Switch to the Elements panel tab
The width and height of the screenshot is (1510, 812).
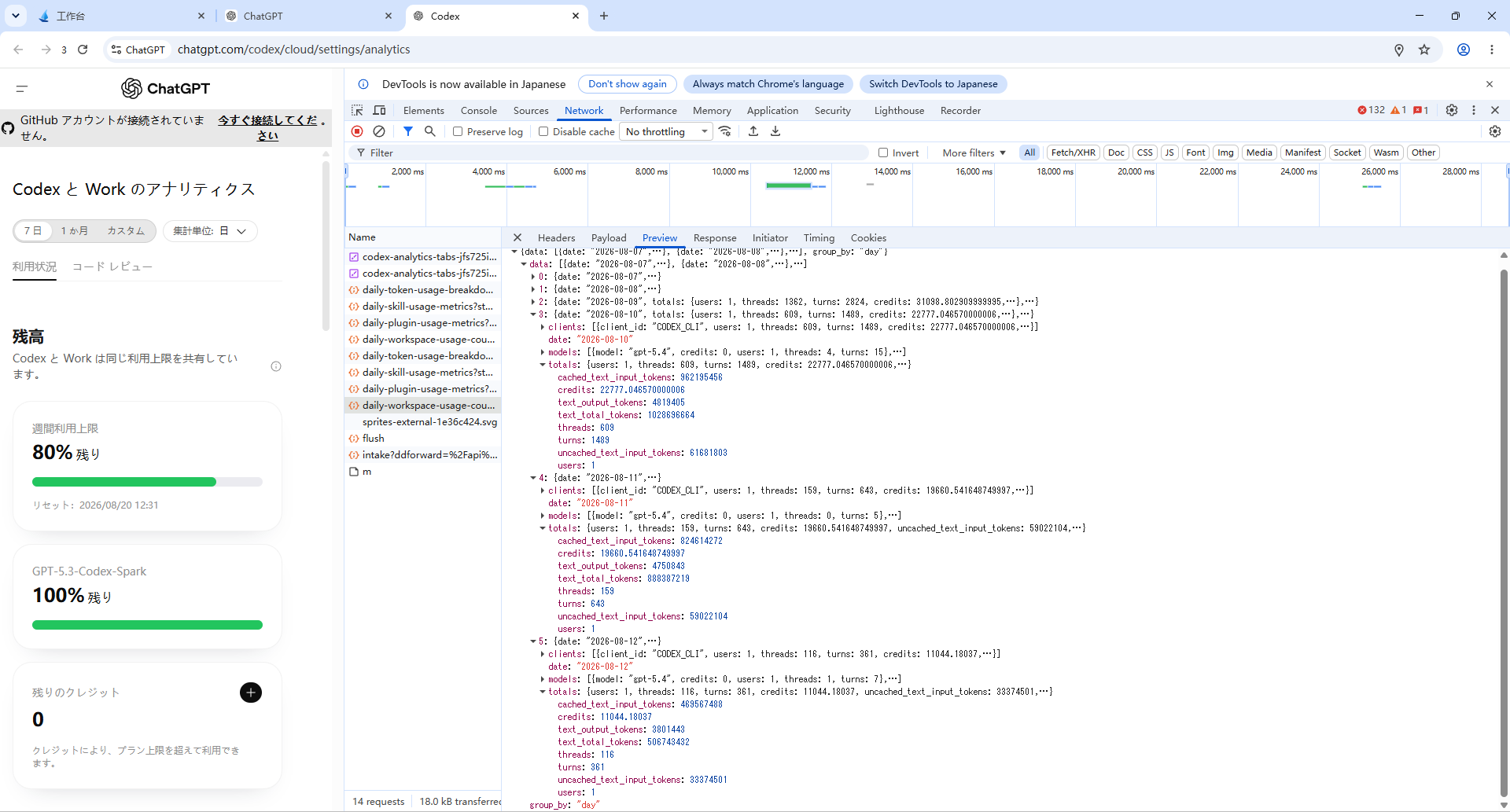[423, 111]
